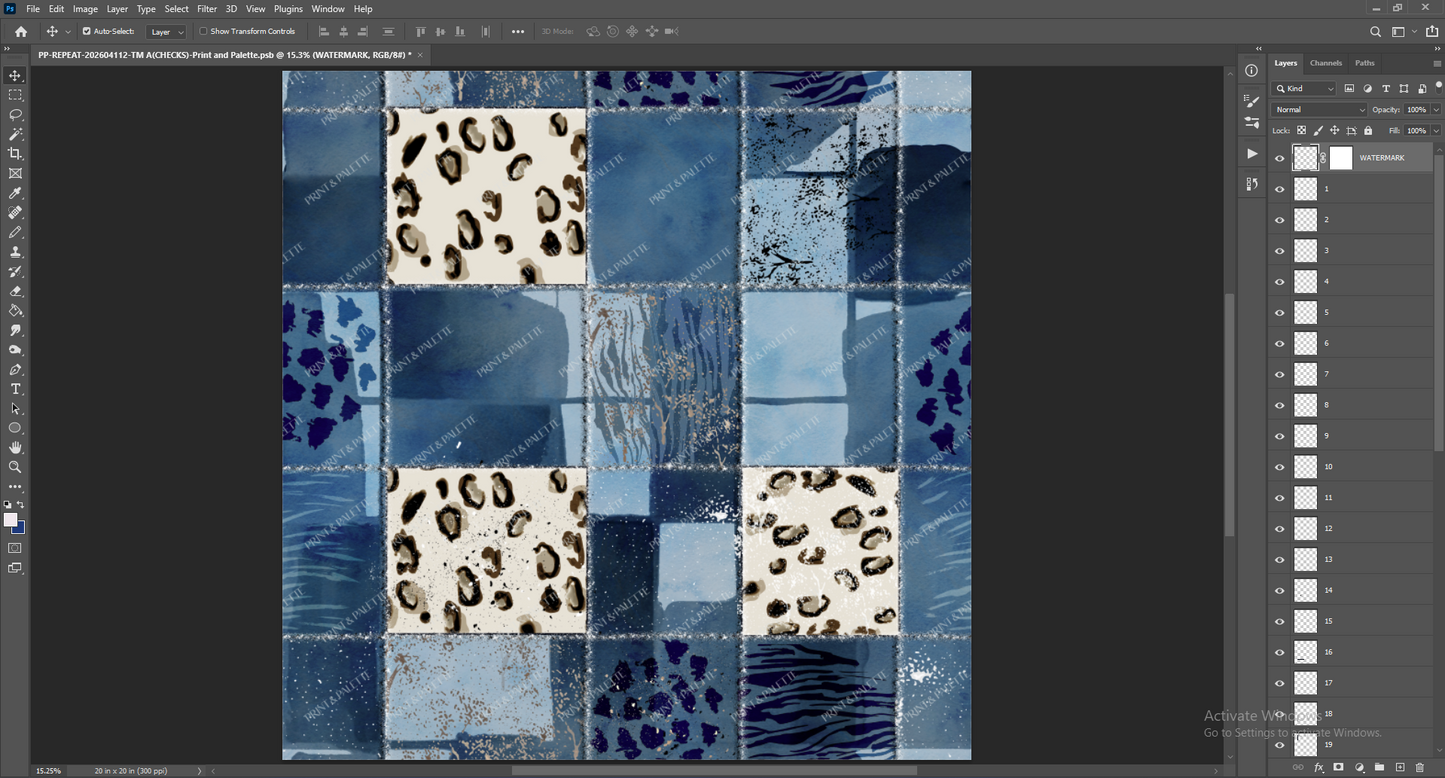The width and height of the screenshot is (1445, 778).
Task: Filter layers for type layers
Action: point(1386,89)
